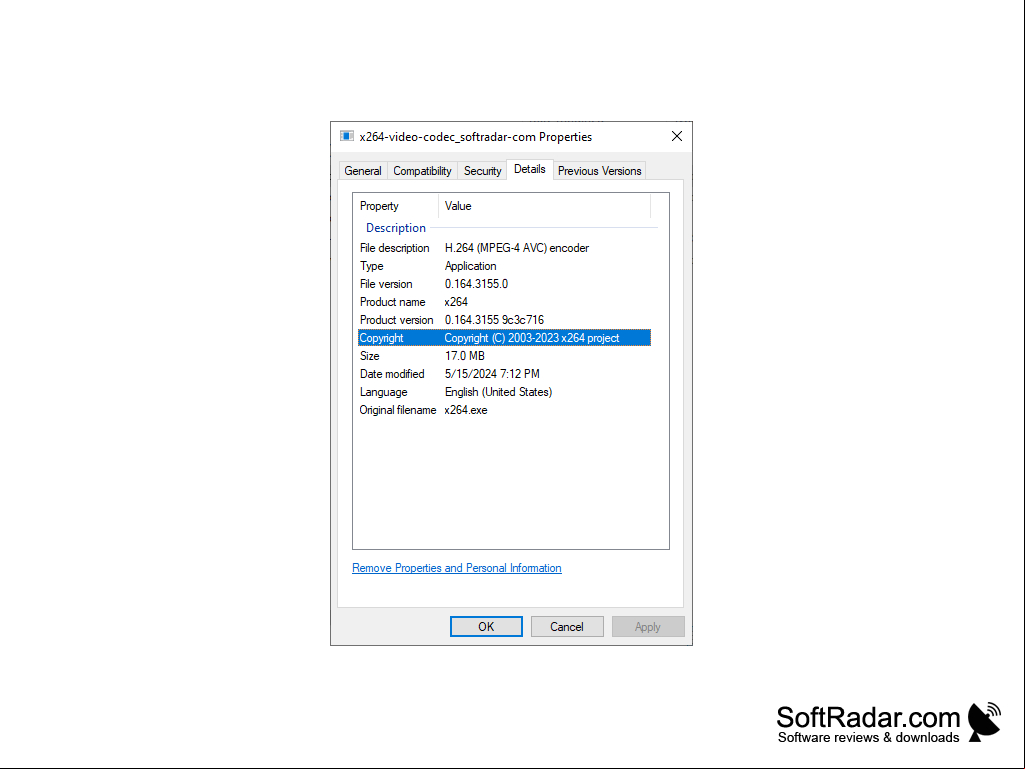Click the English (United States) value
This screenshot has width=1025, height=769.
point(499,392)
